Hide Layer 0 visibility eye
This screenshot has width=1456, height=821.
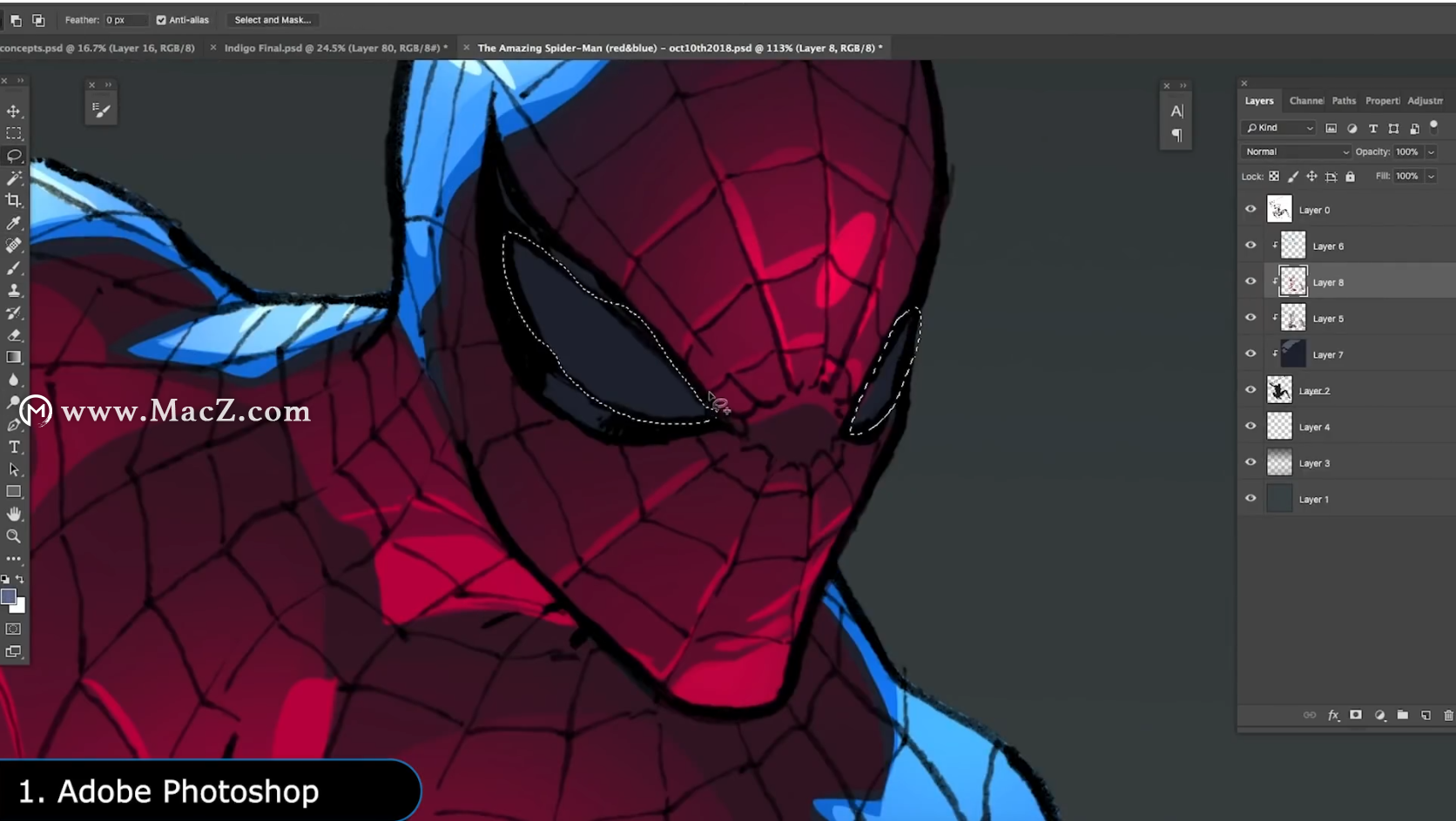pyautogui.click(x=1250, y=209)
